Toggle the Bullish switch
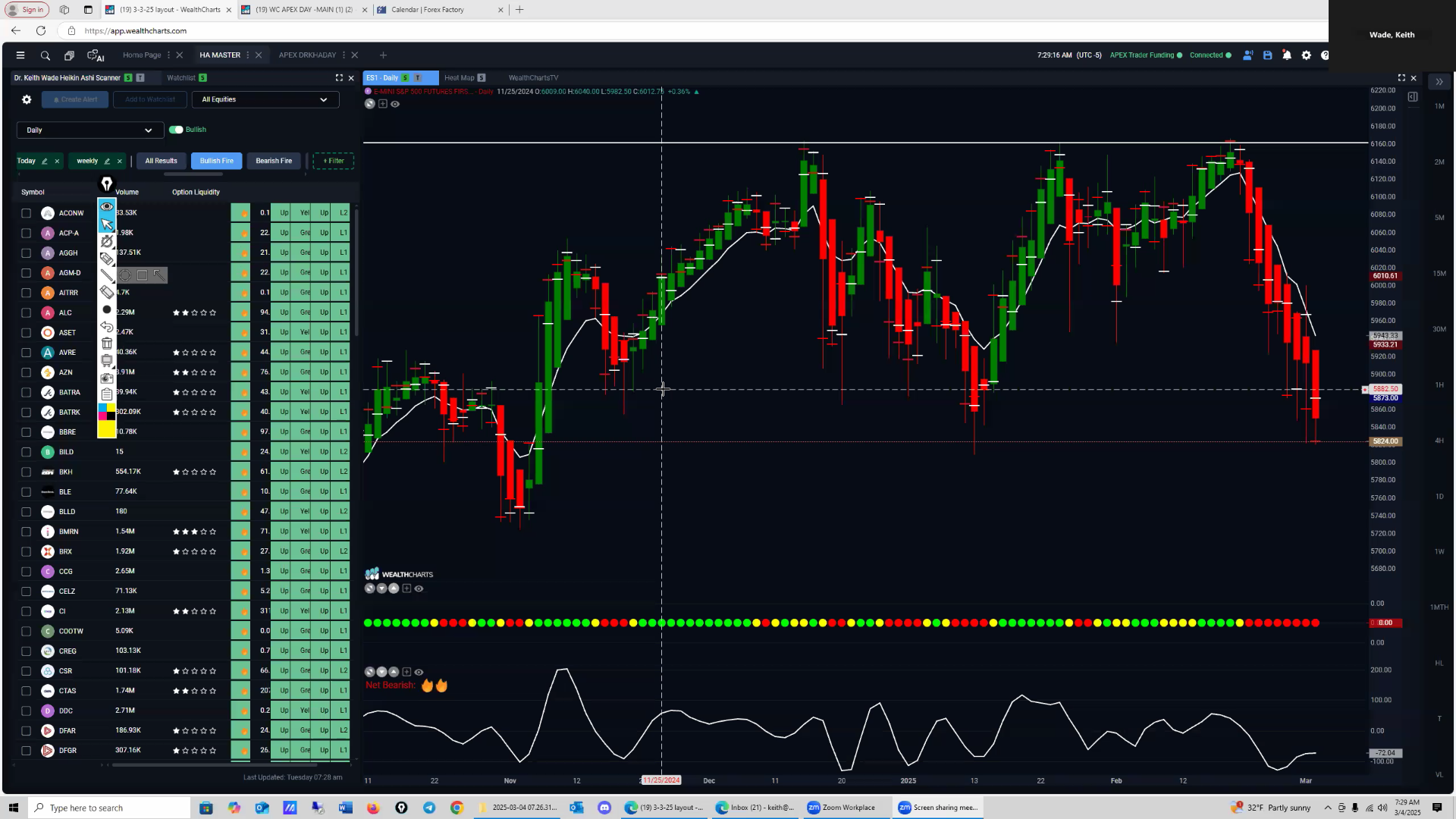The image size is (1456, 819). (x=176, y=130)
